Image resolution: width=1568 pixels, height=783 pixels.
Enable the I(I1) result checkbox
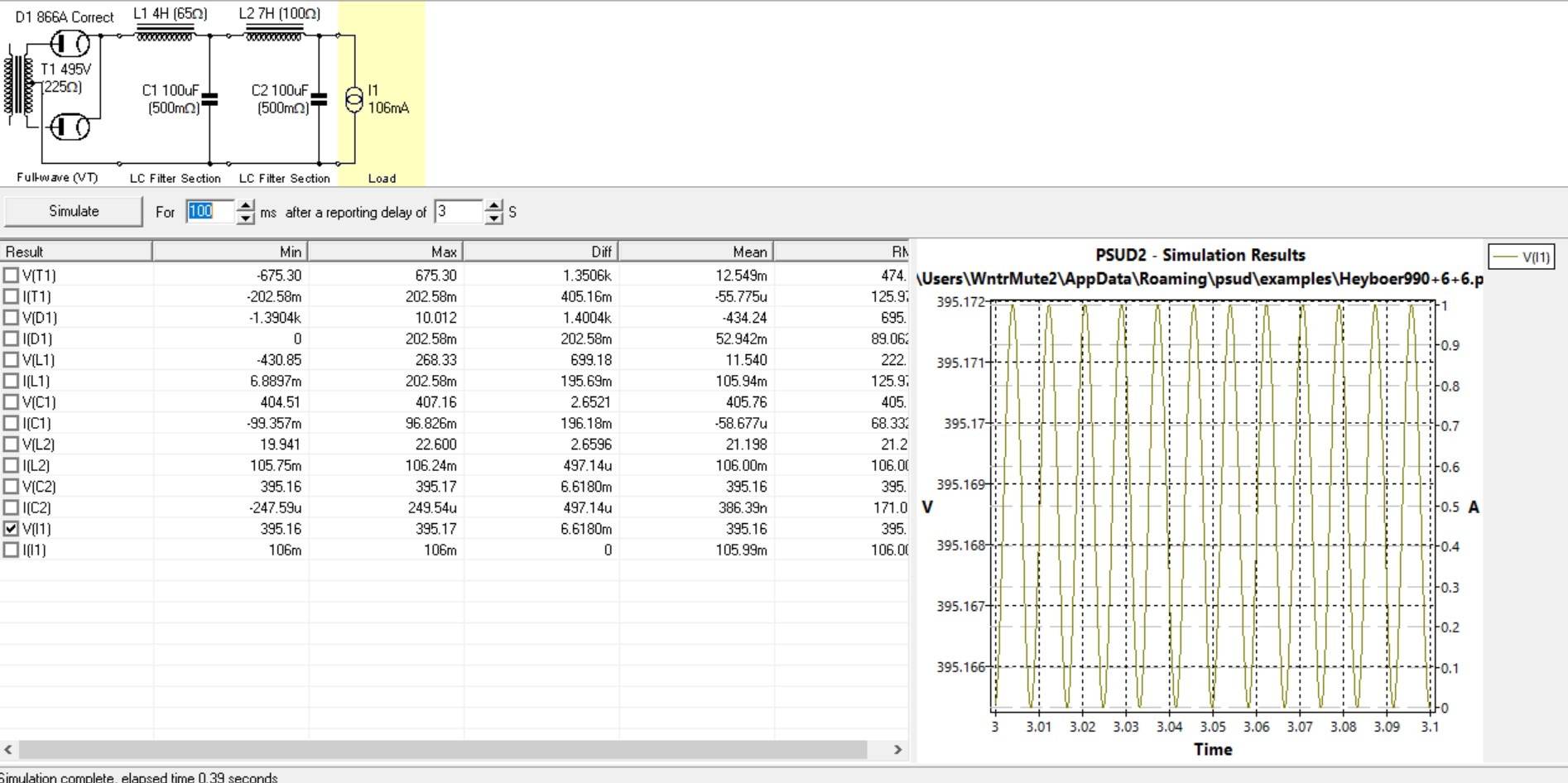[11, 550]
